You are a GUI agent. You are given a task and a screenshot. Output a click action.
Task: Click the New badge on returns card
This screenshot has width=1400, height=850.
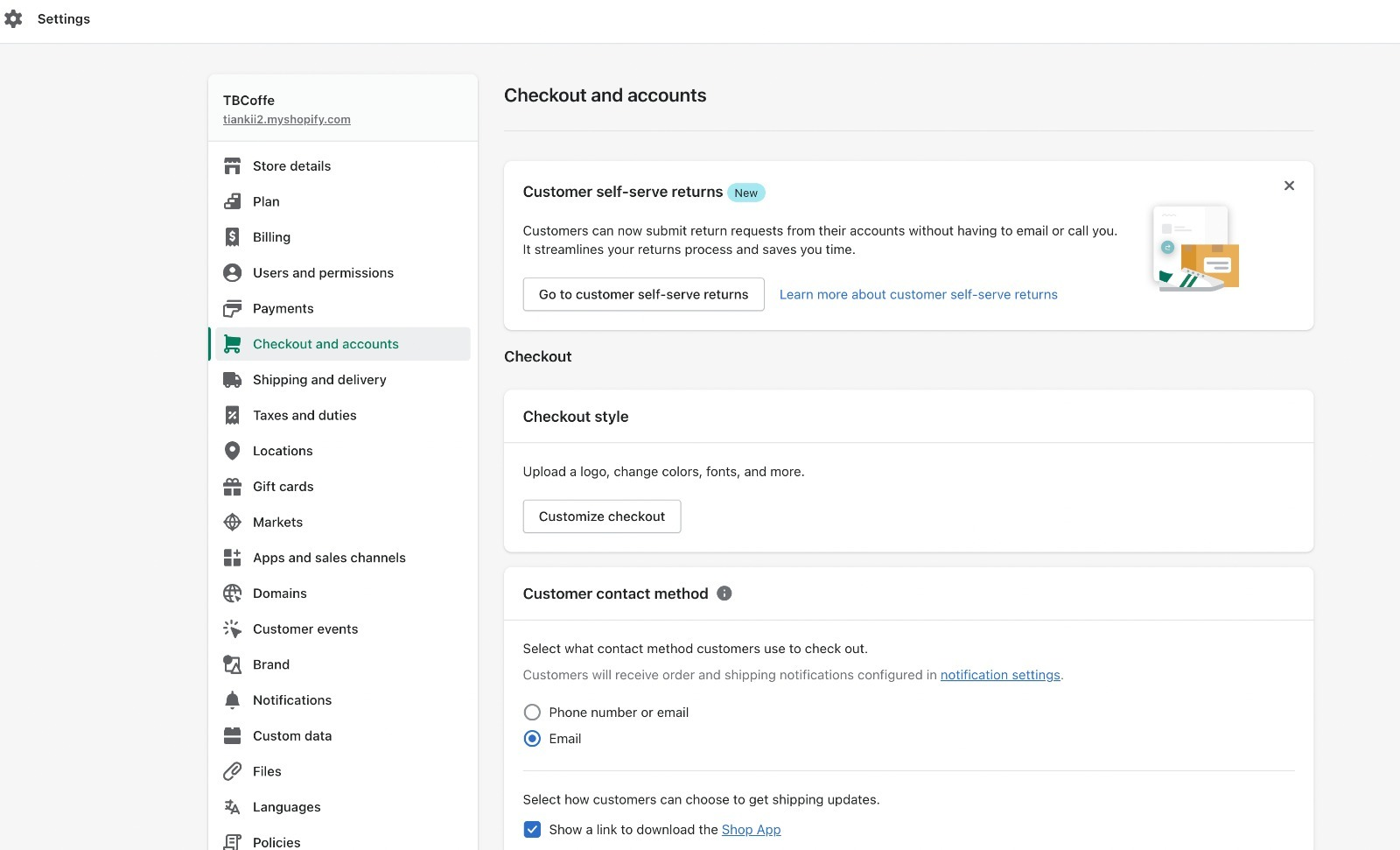(x=746, y=193)
